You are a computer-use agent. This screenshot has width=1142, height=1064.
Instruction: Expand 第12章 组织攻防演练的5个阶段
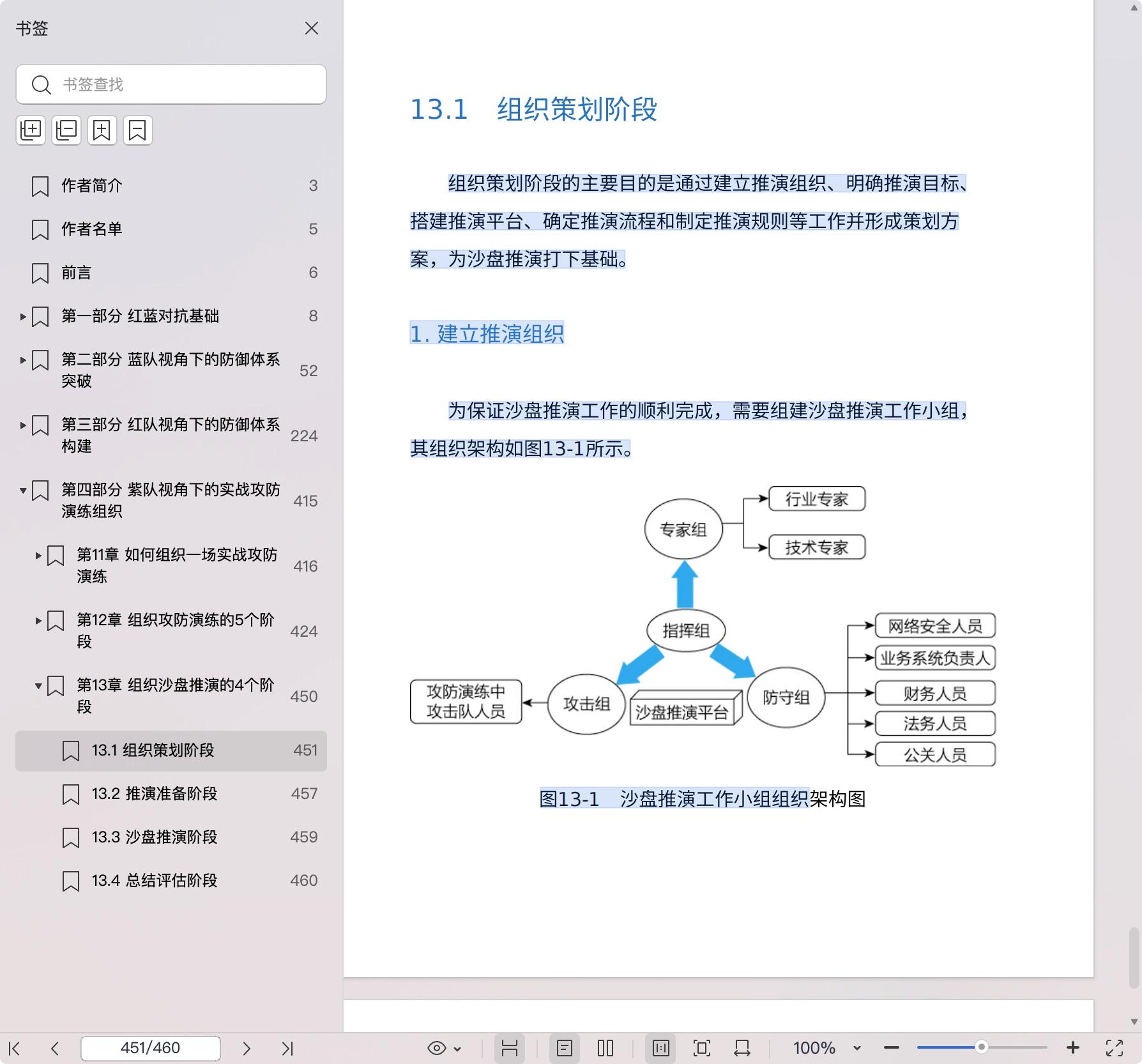coord(38,621)
